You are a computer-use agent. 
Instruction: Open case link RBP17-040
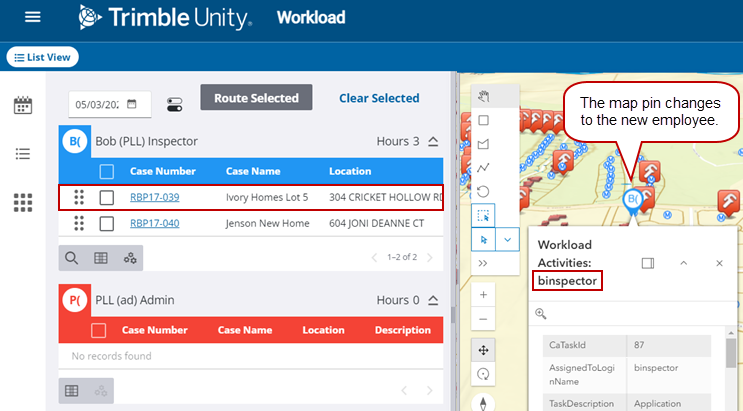(154, 223)
